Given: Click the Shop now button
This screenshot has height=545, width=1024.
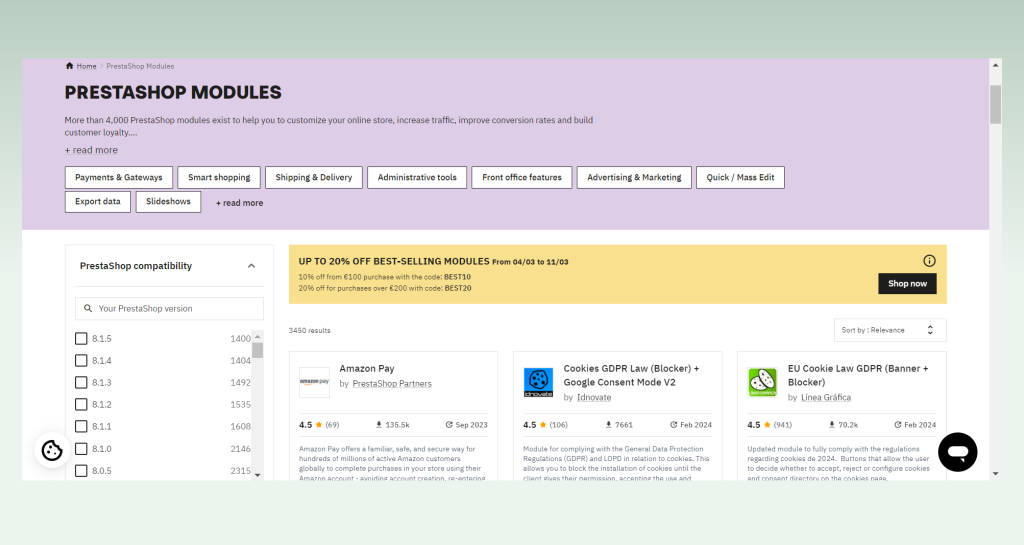Looking at the screenshot, I should 907,283.
